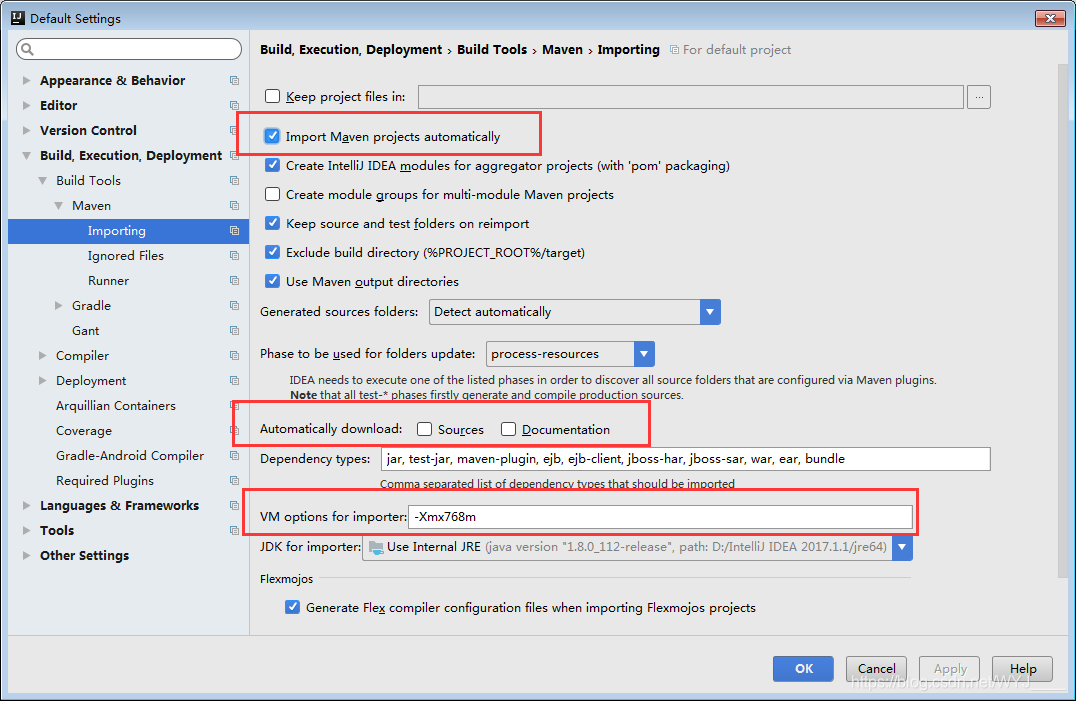
Task: Toggle Create IntelliJ IDEA modules for aggregator projects
Action: pos(272,165)
